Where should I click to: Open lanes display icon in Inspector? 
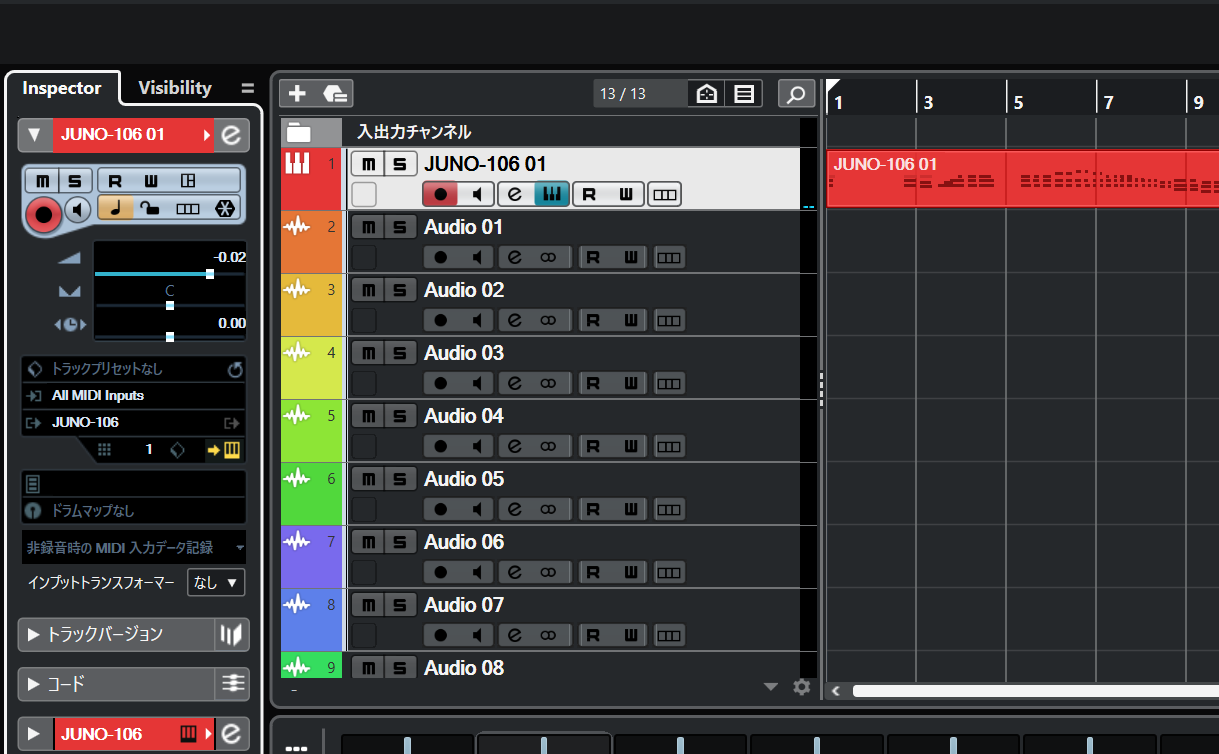187,208
